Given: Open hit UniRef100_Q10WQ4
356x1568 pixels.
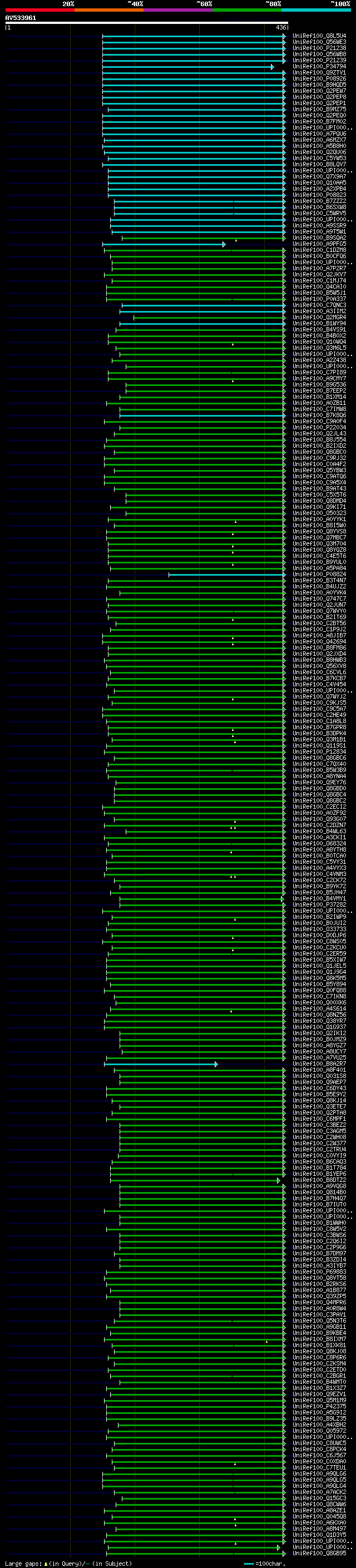Looking at the screenshot, I should tap(319, 342).
